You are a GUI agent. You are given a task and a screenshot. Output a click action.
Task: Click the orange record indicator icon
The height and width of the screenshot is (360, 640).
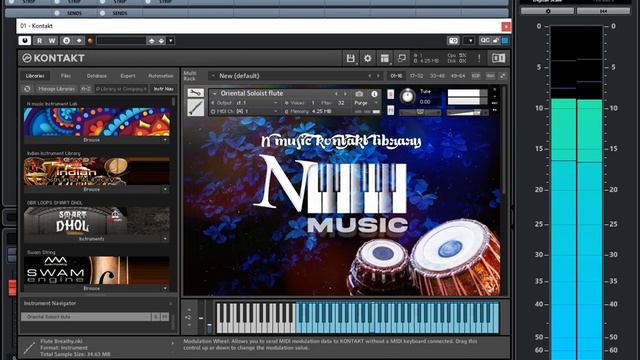pyautogui.click(x=90, y=41)
